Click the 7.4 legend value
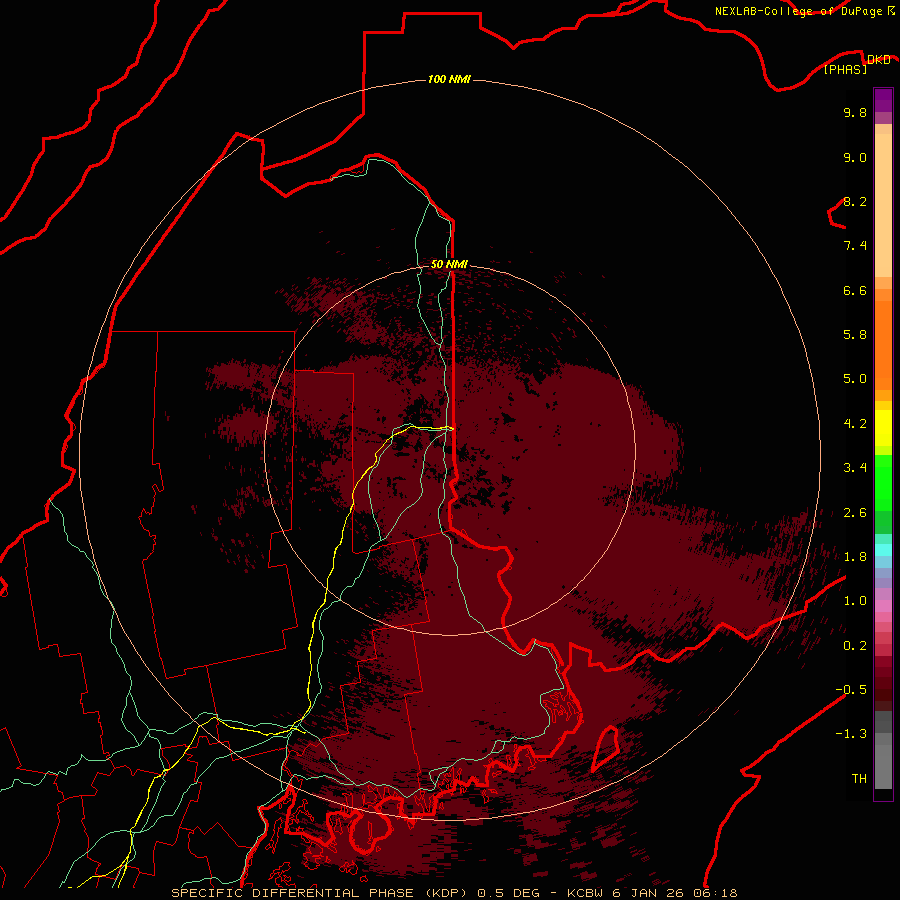Viewport: 900px width, 900px height. pos(855,246)
